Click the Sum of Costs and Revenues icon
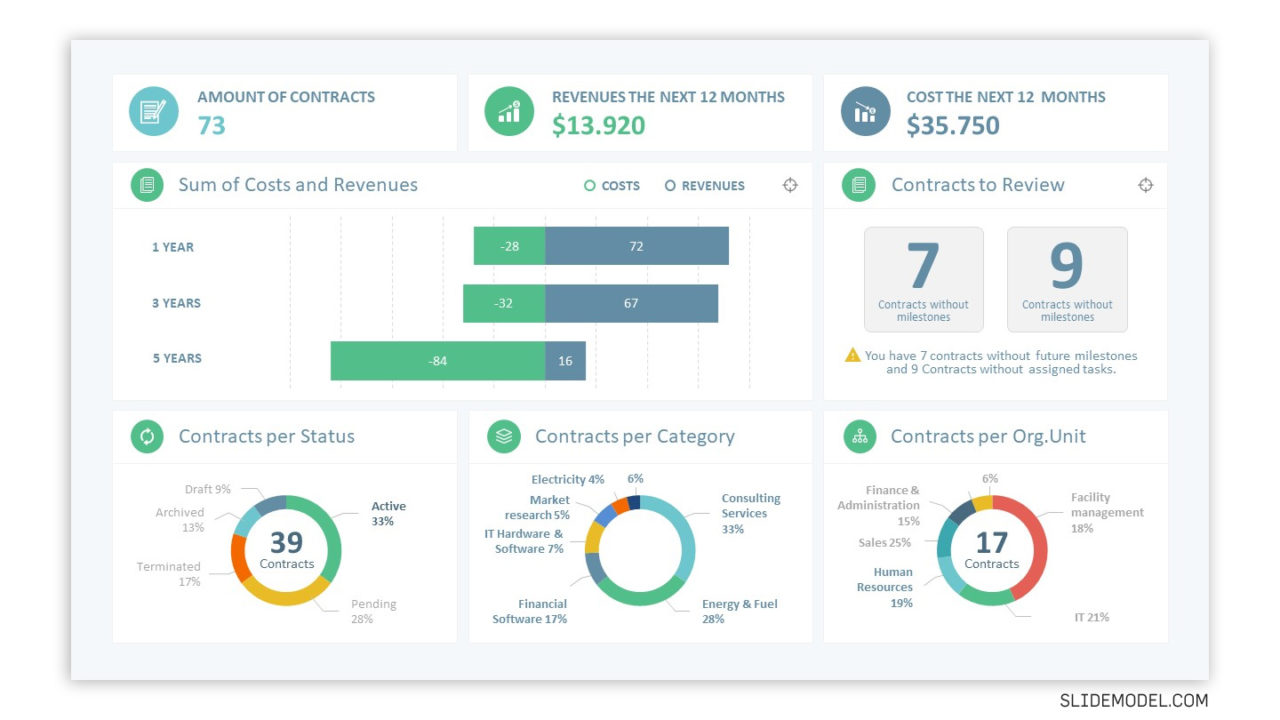The width and height of the screenshot is (1280, 720). [x=147, y=185]
